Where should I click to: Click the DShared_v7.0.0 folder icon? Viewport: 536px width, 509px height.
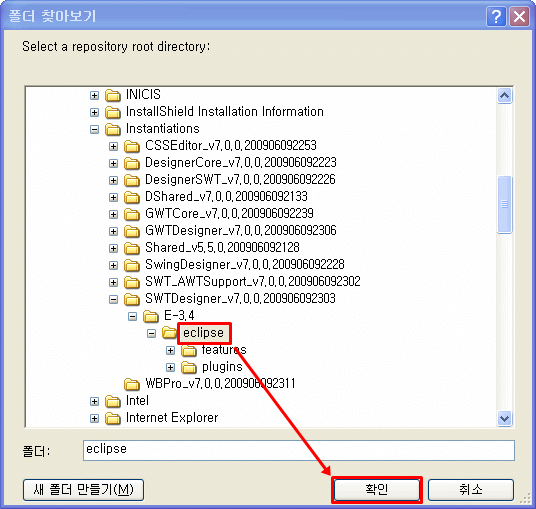[x=132, y=197]
